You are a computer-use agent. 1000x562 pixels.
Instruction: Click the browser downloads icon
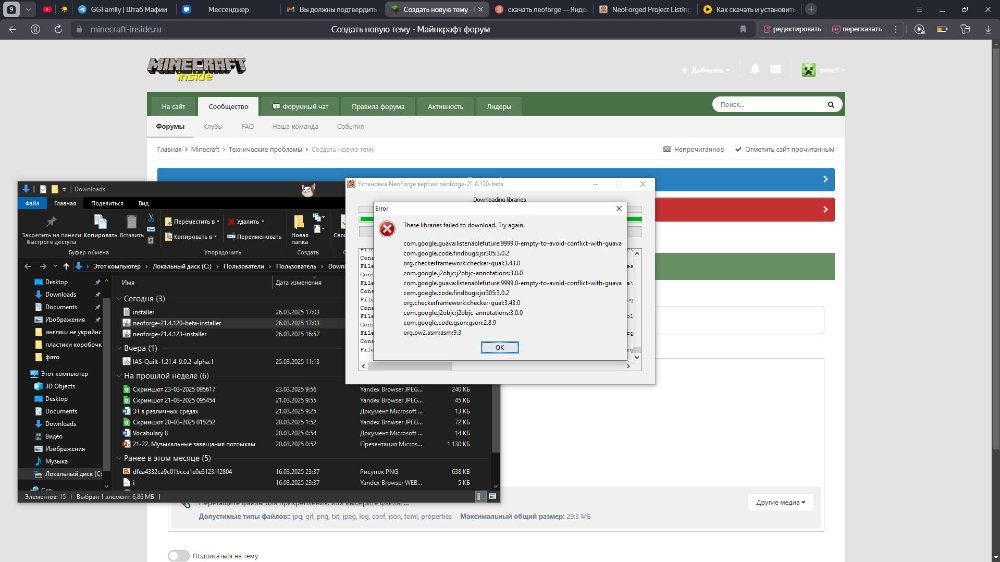click(988, 29)
